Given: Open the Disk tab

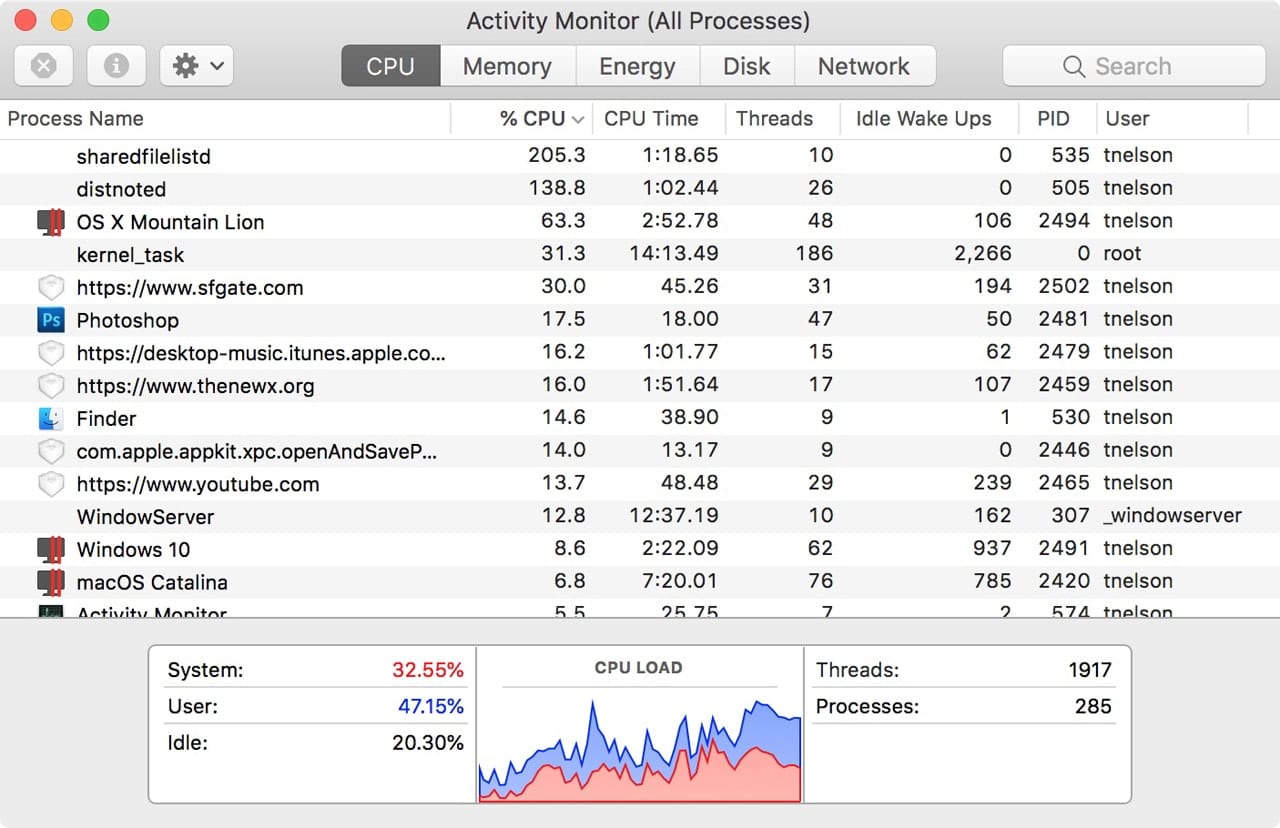Looking at the screenshot, I should pyautogui.click(x=746, y=66).
